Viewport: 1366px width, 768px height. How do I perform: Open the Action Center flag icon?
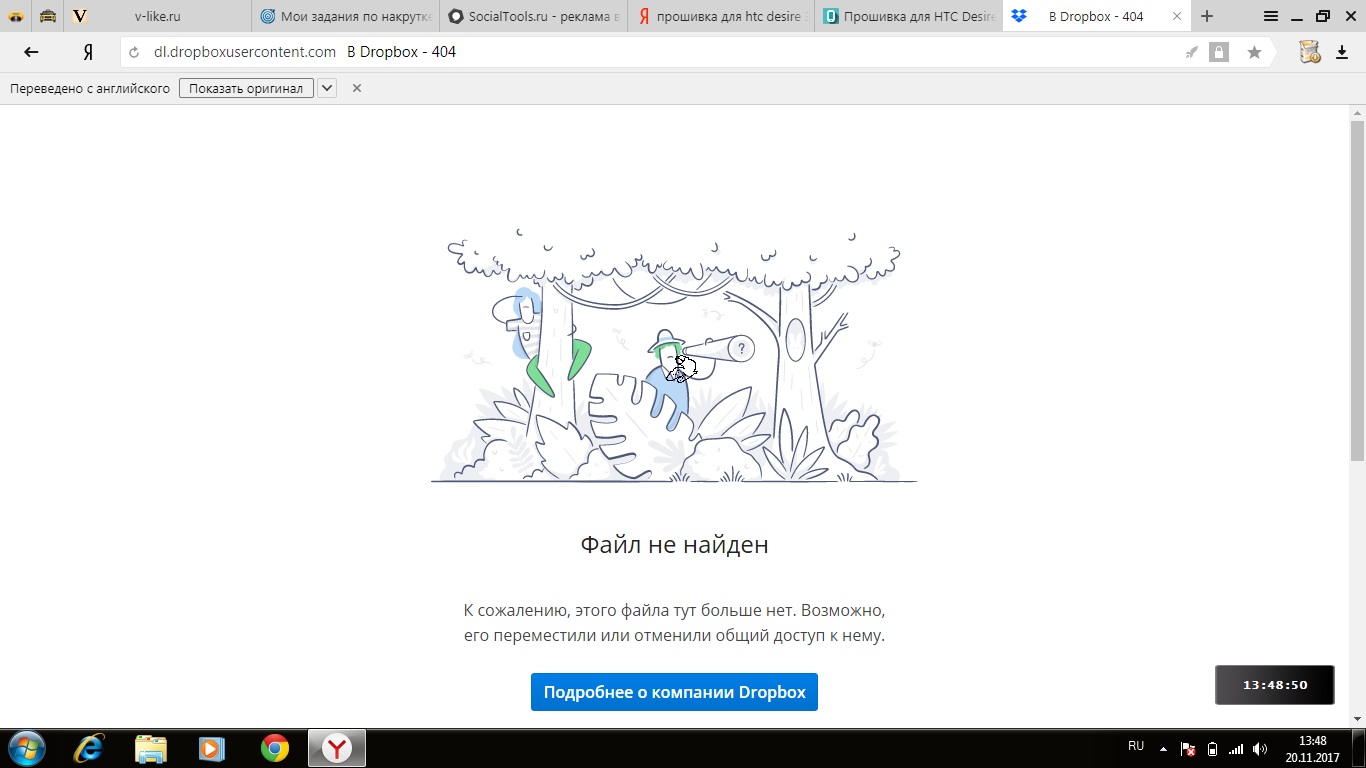point(1188,748)
